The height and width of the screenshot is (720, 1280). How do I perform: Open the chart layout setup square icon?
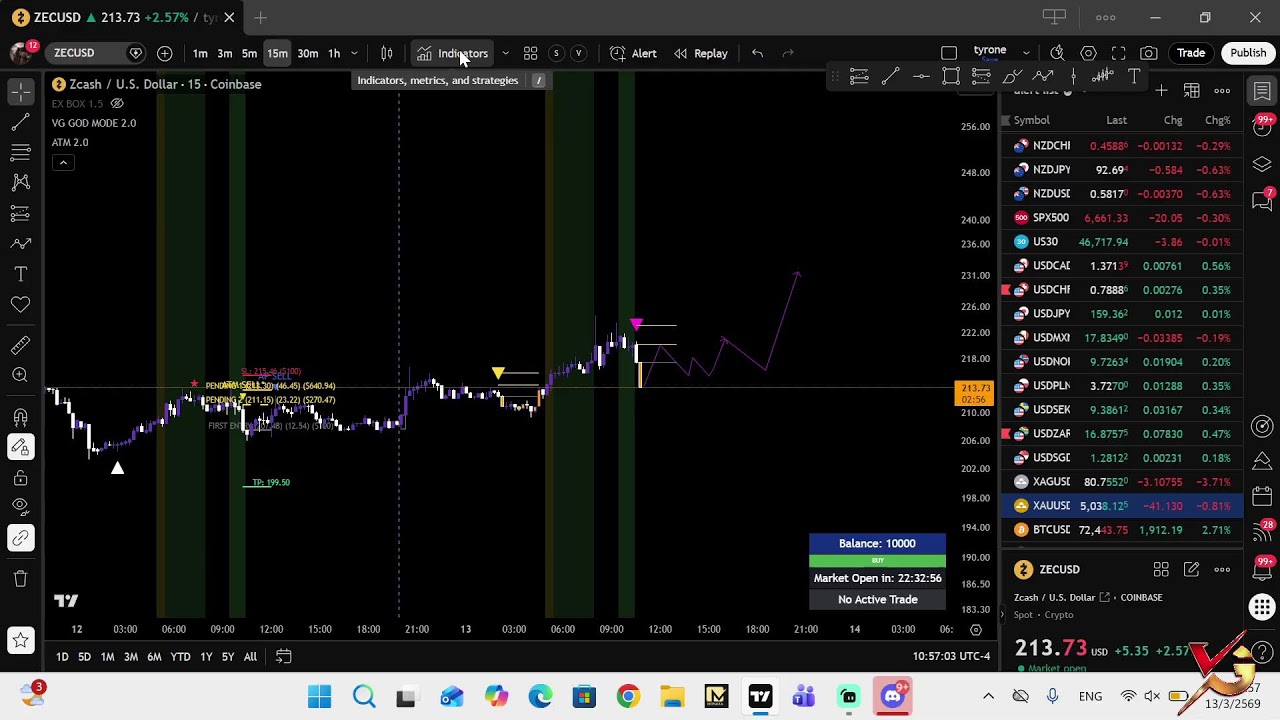tap(949, 53)
